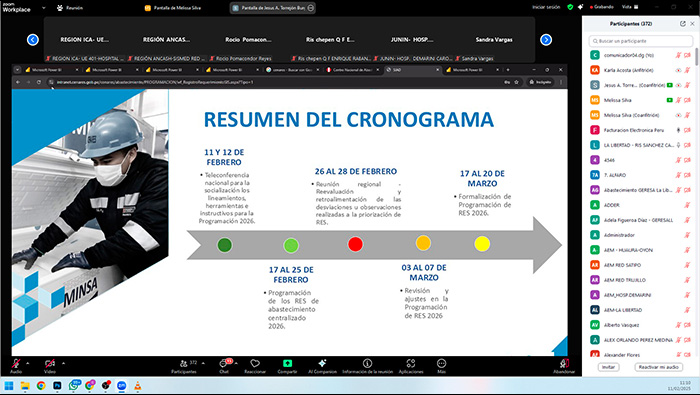This screenshot has height=395, width=700.
Task: Click Iniciar sesión link
Action: 546,7
